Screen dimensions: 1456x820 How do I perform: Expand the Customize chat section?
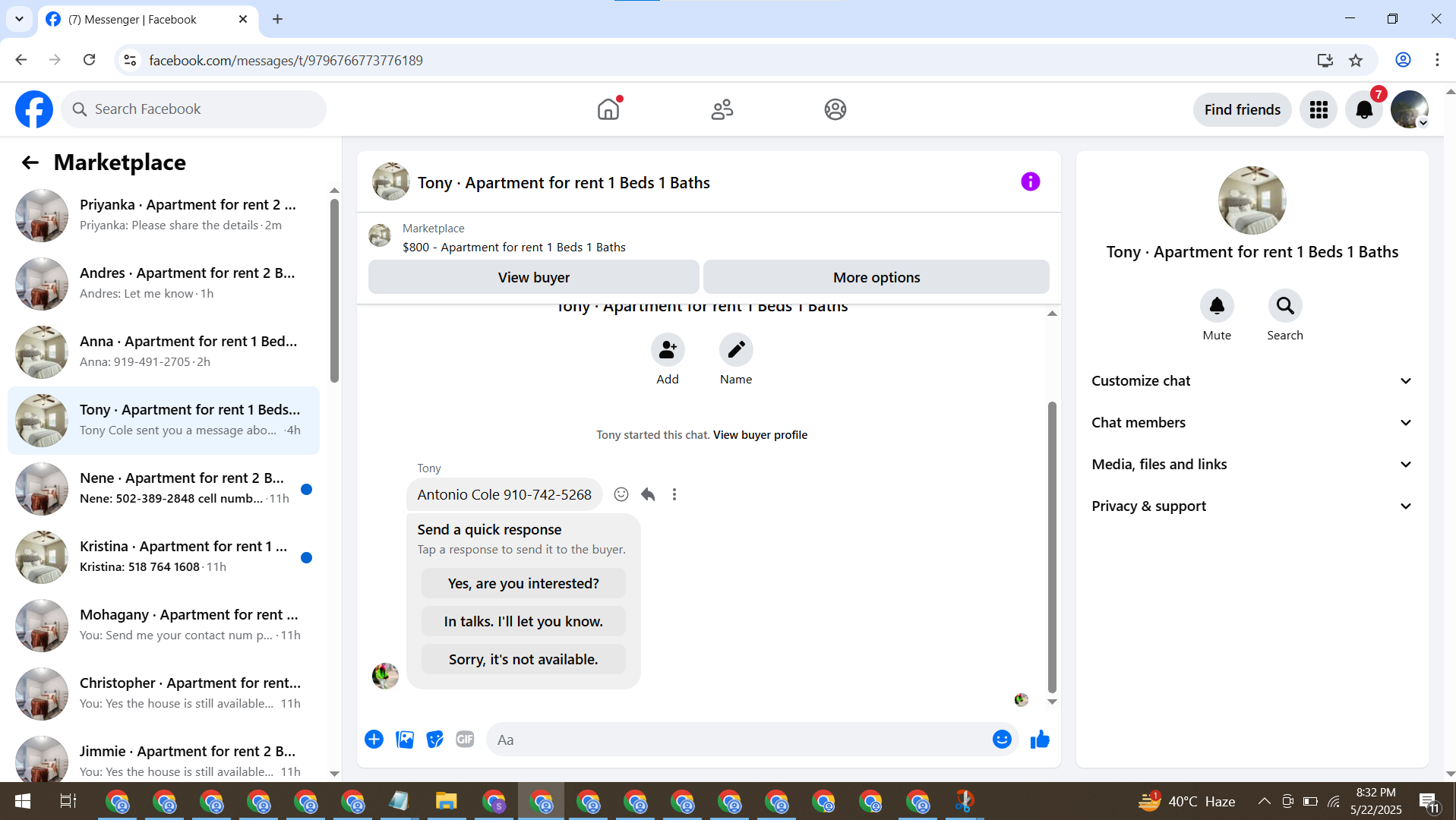1252,381
